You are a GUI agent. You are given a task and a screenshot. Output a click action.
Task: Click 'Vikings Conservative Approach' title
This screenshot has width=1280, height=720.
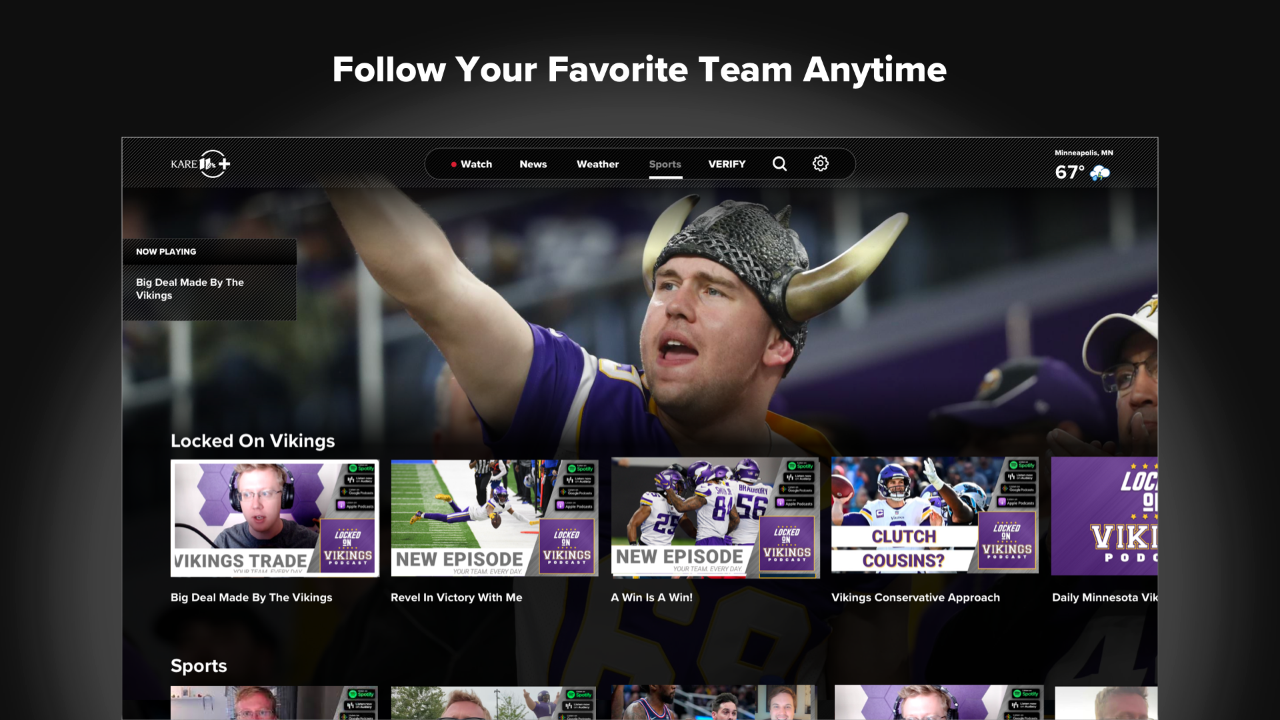916,597
